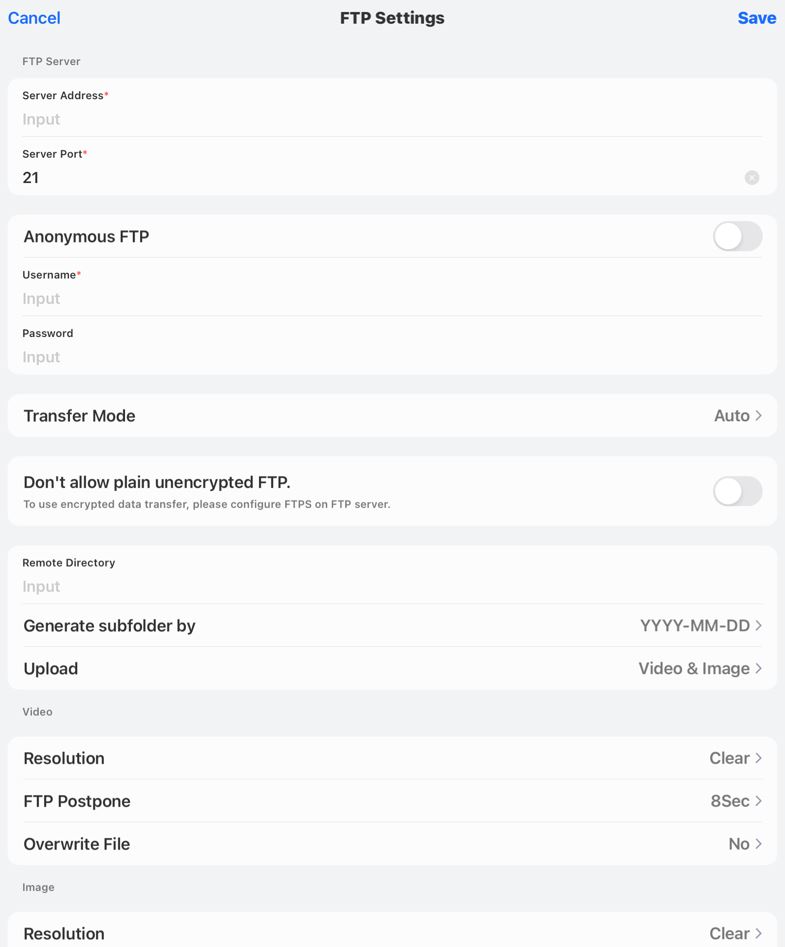The image size is (785, 947).
Task: Focus the Remote Directory input field
Action: pos(380,587)
